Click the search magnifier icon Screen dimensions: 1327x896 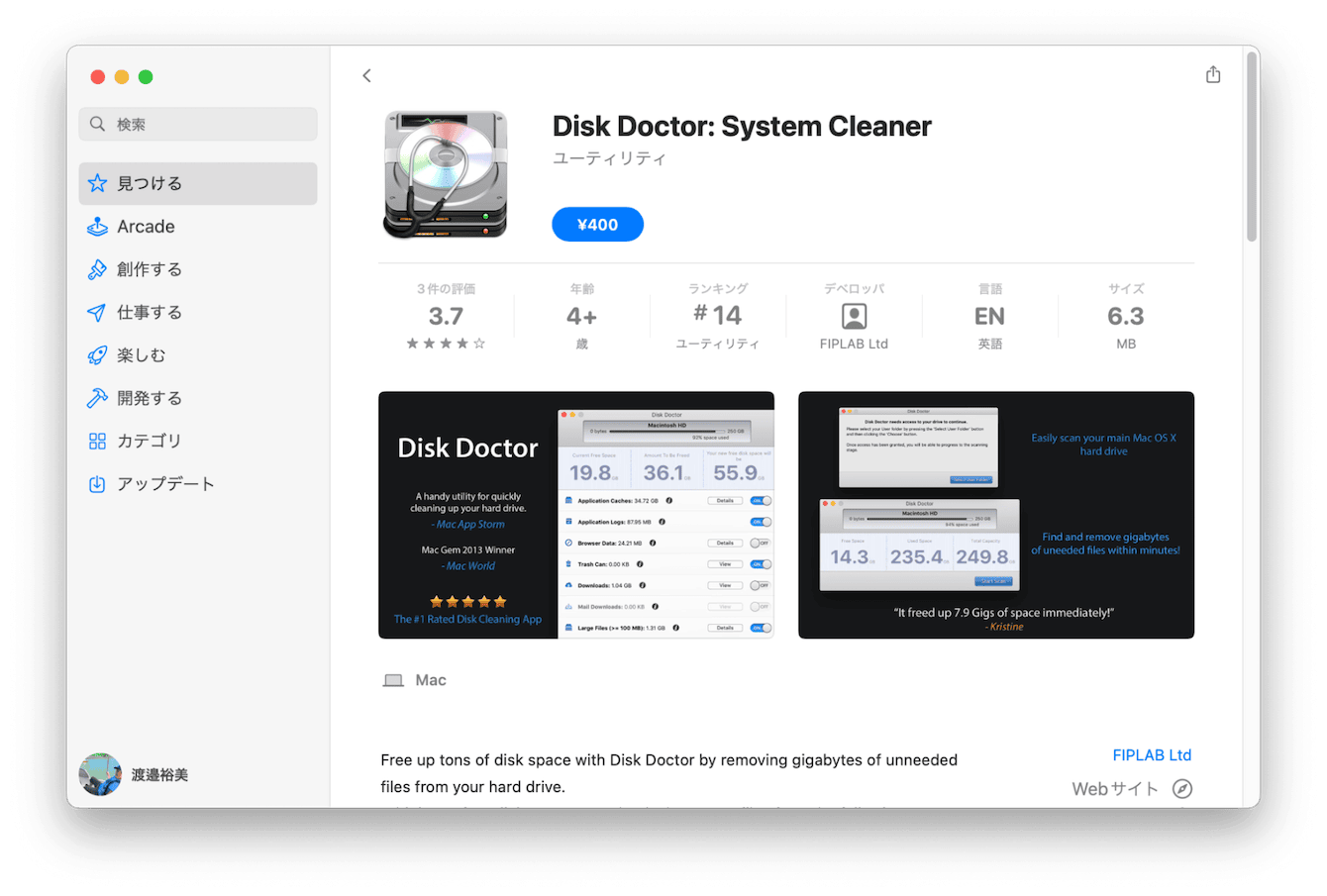[97, 124]
